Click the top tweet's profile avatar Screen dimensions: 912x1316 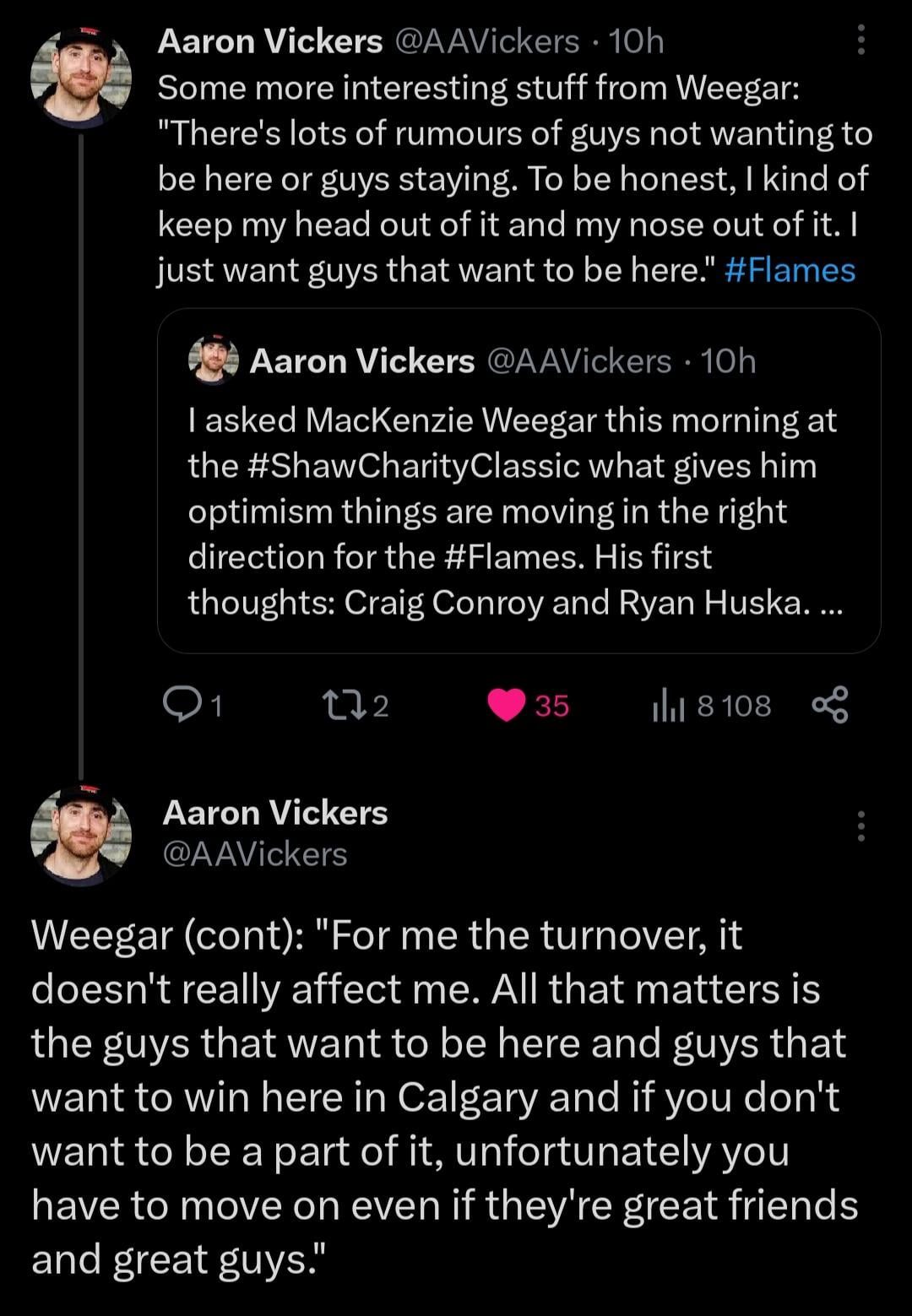(x=81, y=78)
